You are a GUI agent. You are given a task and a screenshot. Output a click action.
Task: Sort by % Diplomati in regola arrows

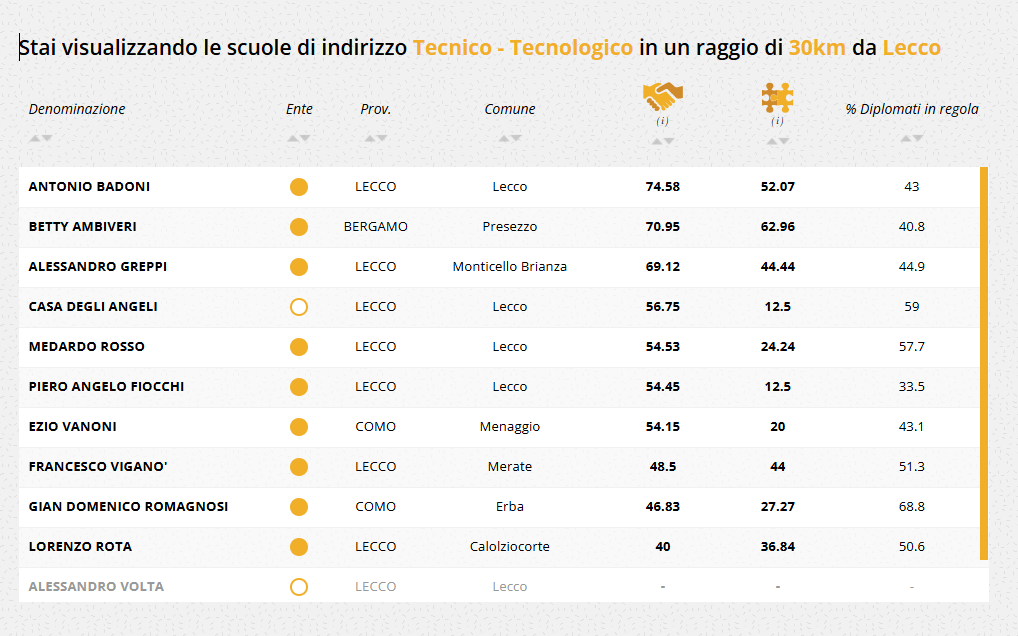point(911,138)
